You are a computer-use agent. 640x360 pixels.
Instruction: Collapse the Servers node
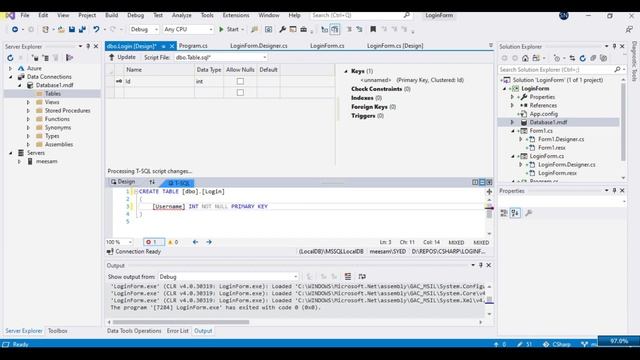pyautogui.click(x=11, y=153)
